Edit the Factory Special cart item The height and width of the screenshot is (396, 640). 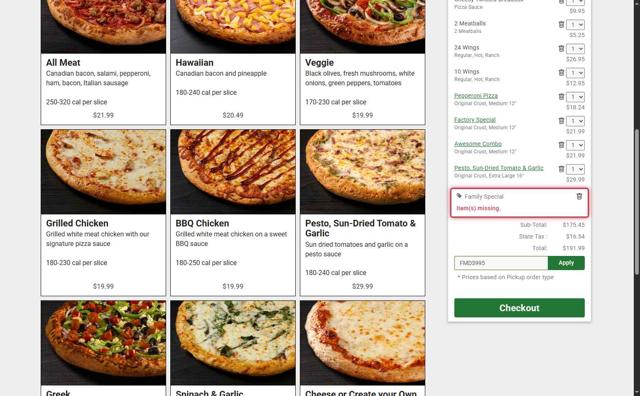click(x=475, y=120)
